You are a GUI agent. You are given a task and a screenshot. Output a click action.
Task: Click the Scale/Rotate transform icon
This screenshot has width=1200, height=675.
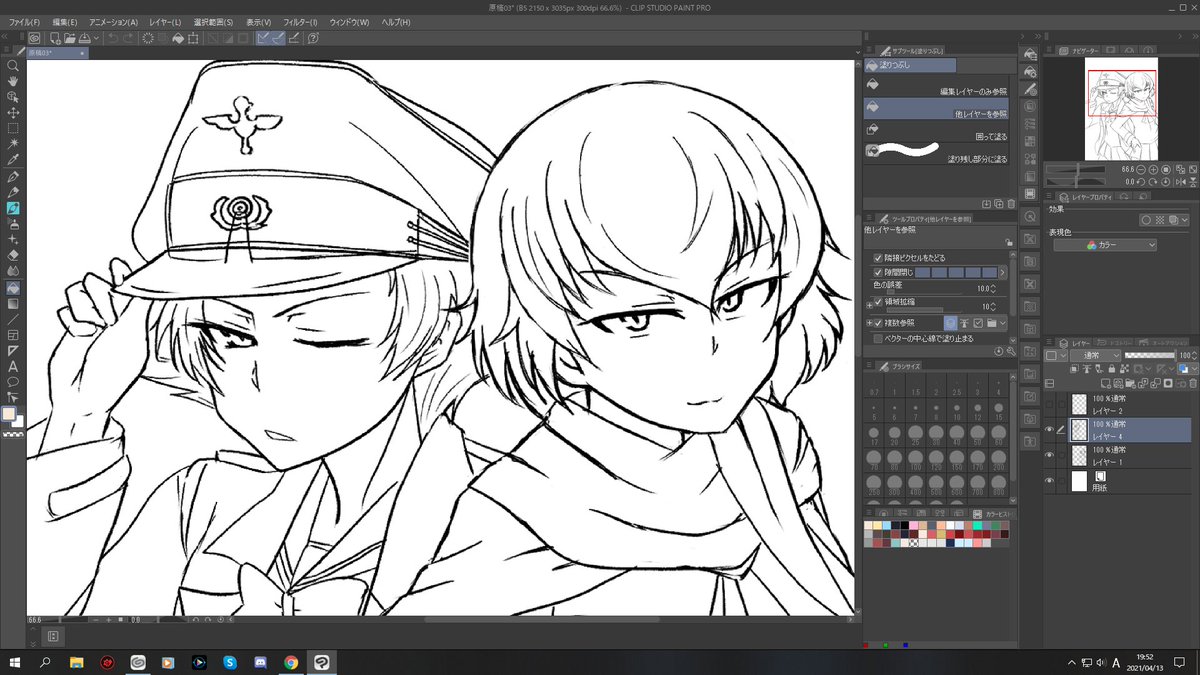193,38
